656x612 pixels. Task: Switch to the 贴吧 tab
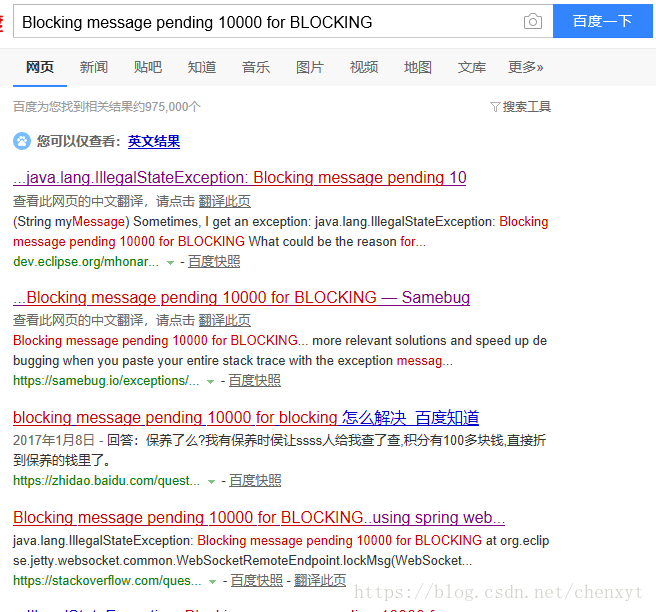click(x=148, y=67)
